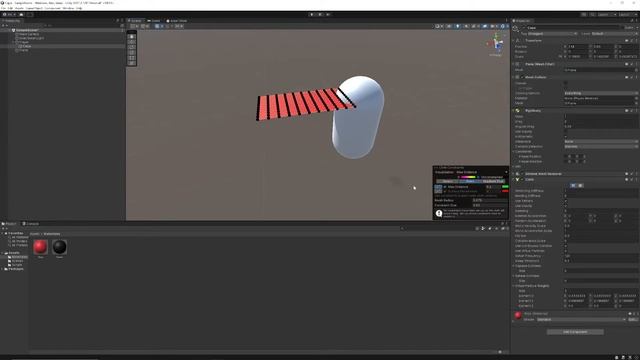Screen dimensions: 640x360
Task: Switch to the Console tab
Action: click(31, 224)
